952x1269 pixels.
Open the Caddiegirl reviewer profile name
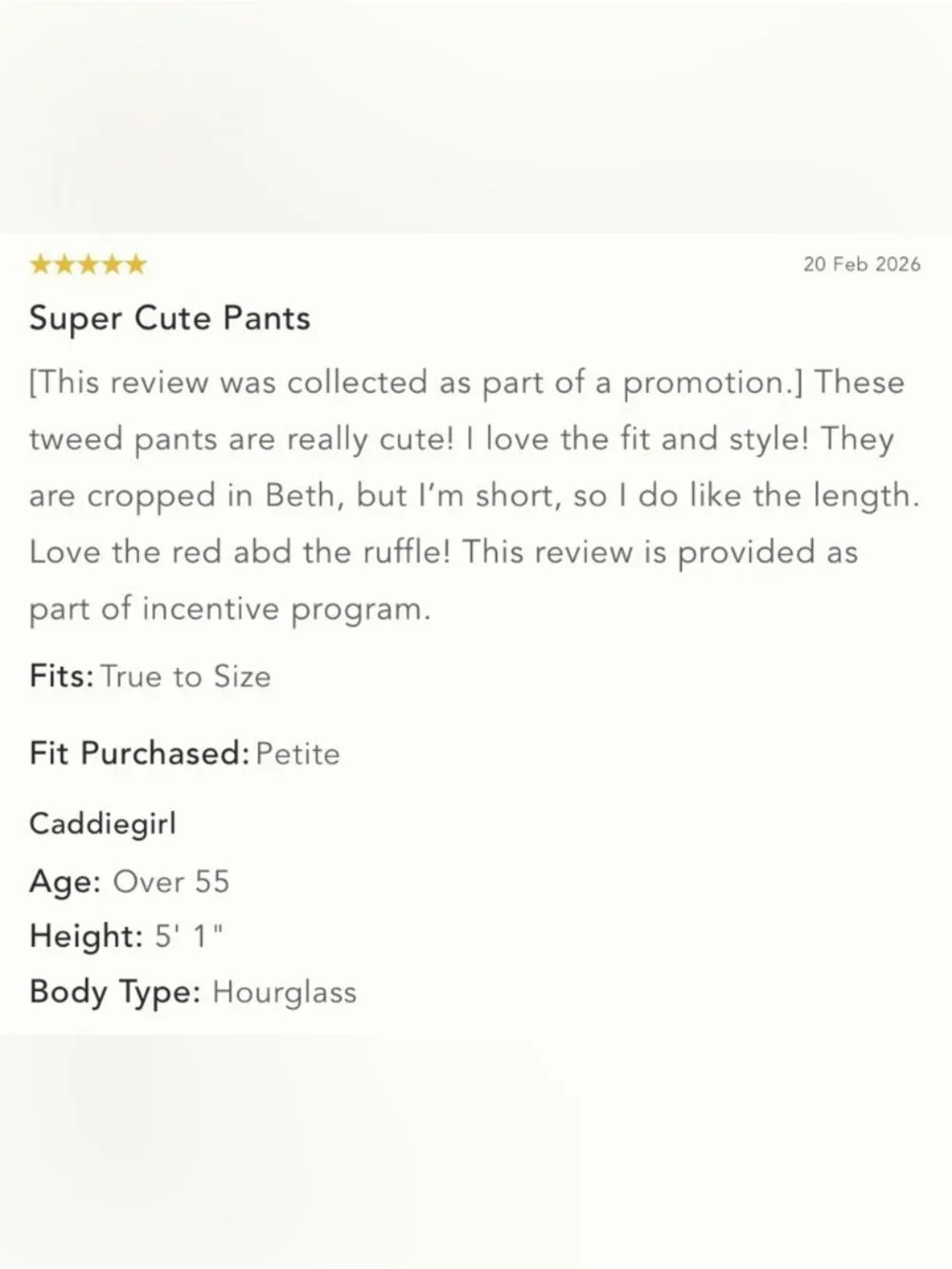[103, 823]
